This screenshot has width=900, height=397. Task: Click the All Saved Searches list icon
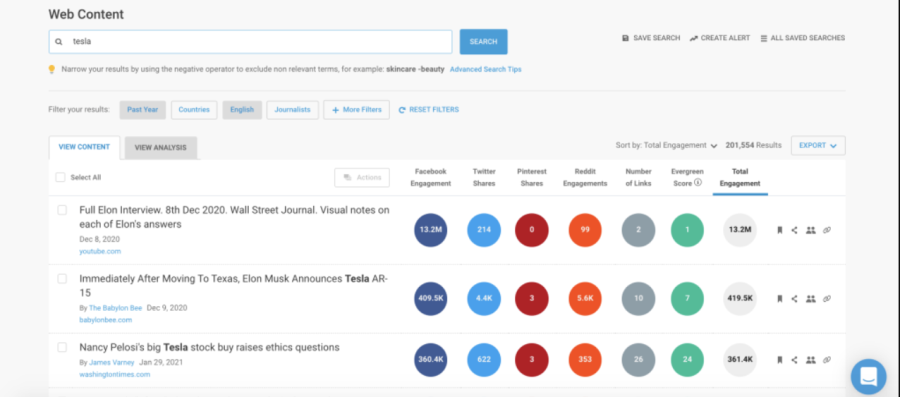(764, 38)
